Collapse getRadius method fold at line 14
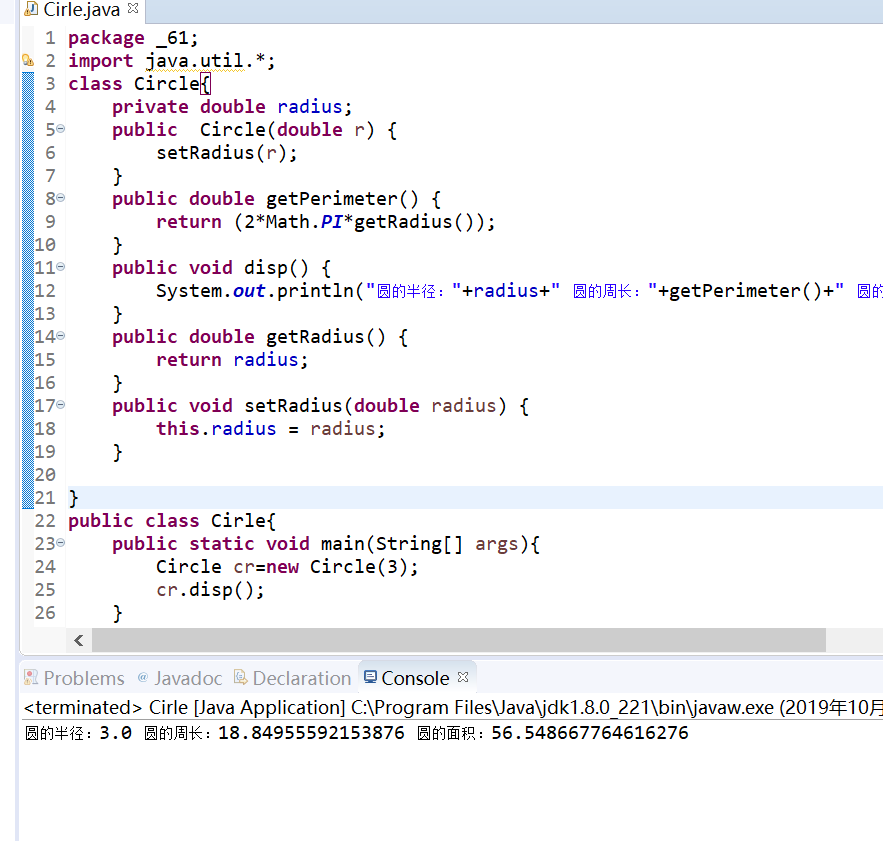 (61, 336)
